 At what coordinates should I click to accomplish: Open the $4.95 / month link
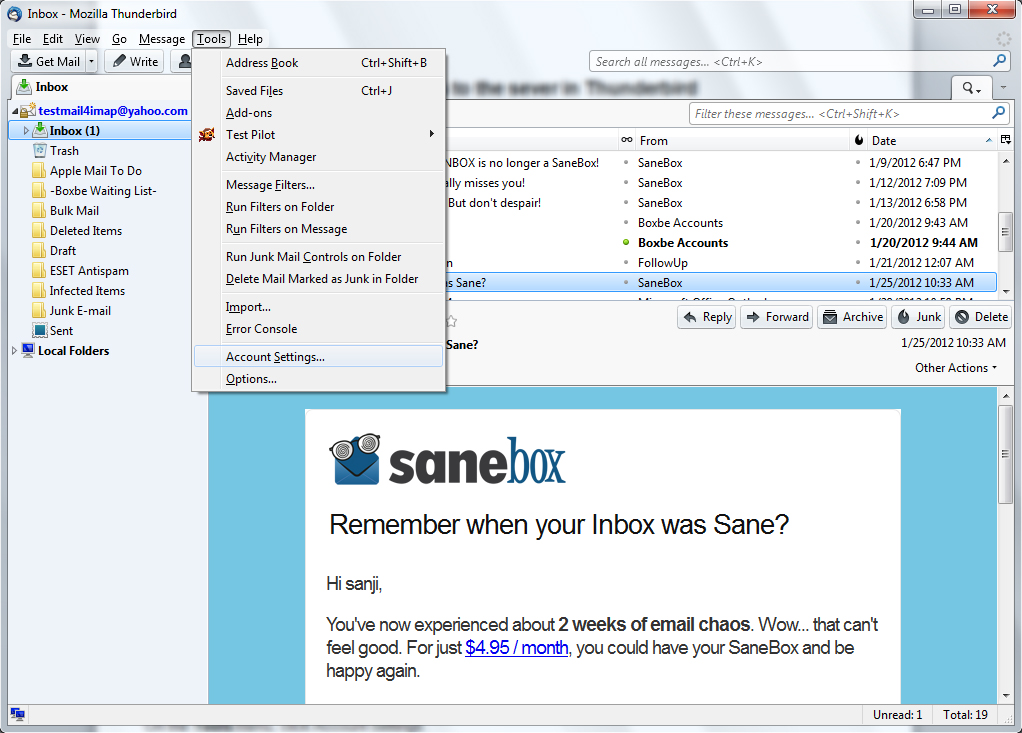point(517,648)
